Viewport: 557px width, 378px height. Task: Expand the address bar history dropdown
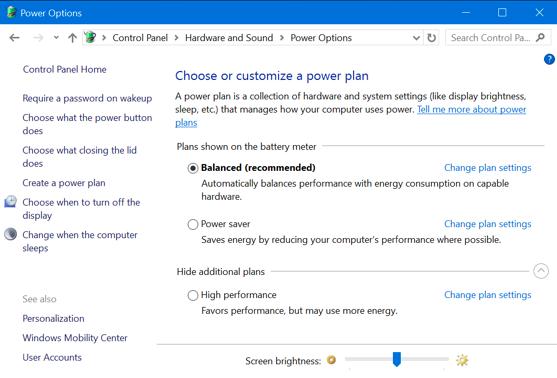pos(416,38)
